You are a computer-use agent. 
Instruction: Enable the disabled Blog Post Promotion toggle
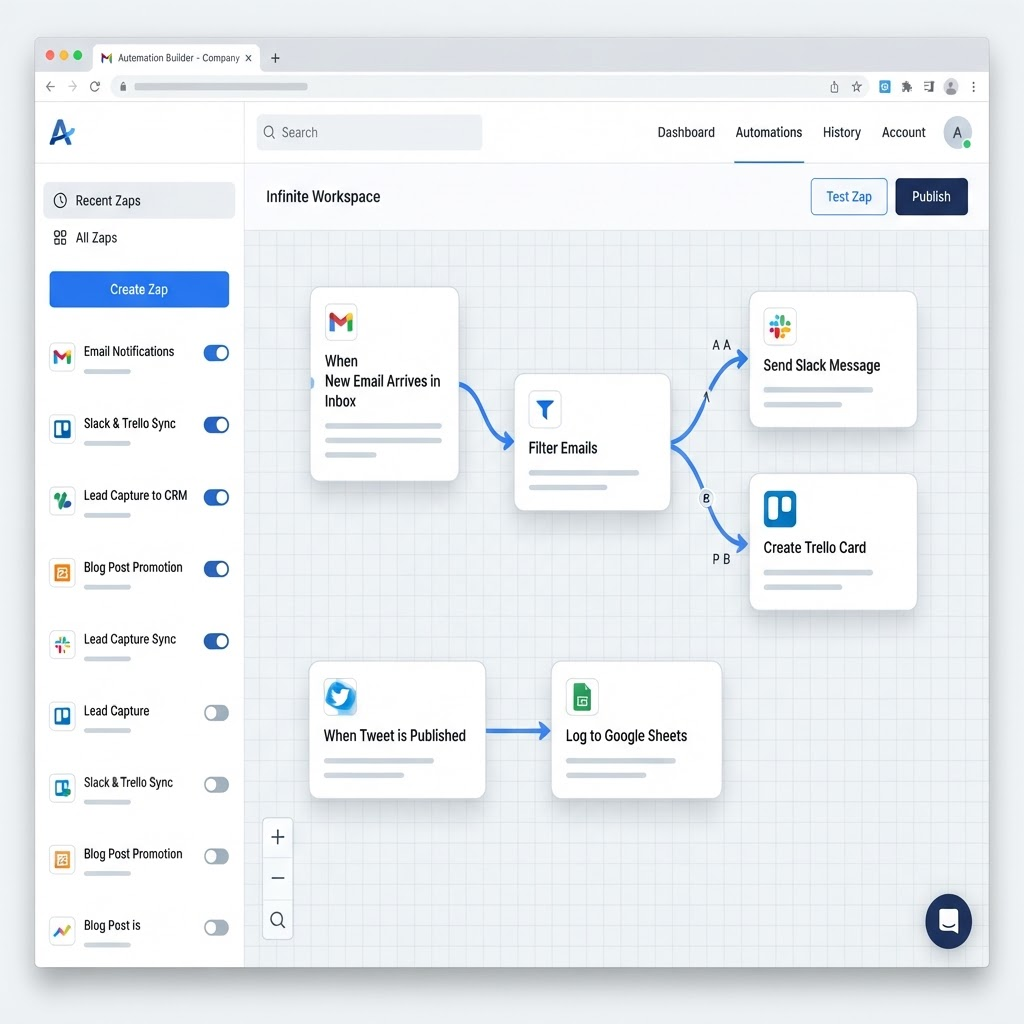tap(216, 856)
